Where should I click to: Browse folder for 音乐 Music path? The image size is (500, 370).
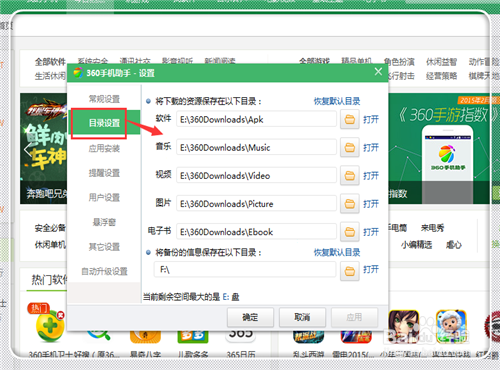tap(350, 147)
